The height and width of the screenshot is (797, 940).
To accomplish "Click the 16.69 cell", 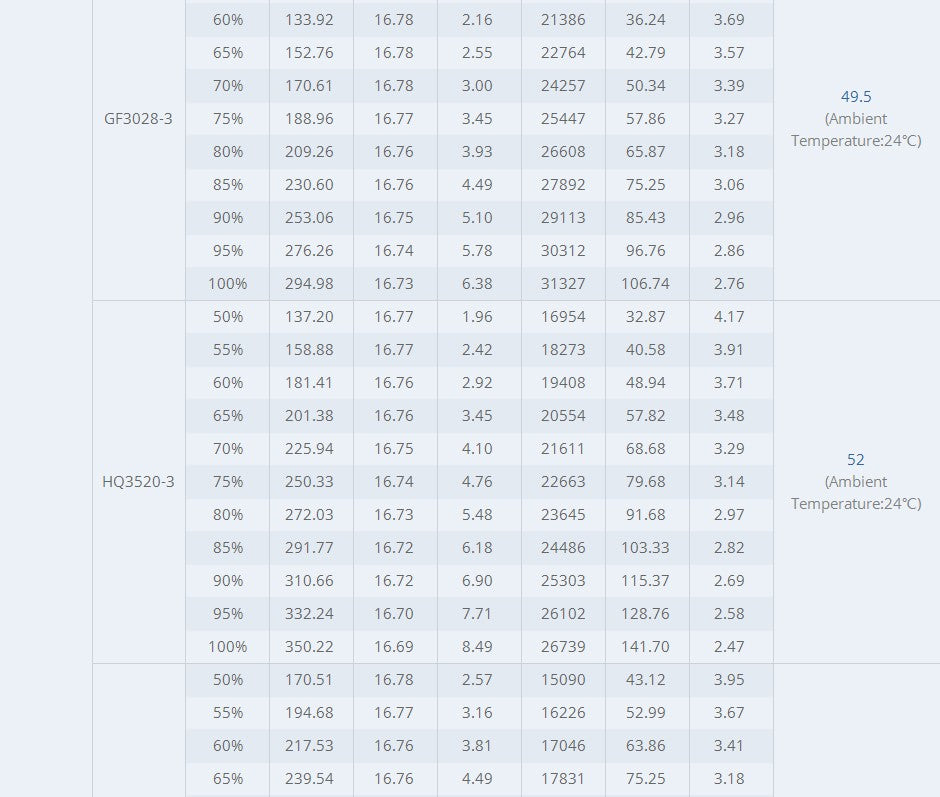I will coord(394,647).
